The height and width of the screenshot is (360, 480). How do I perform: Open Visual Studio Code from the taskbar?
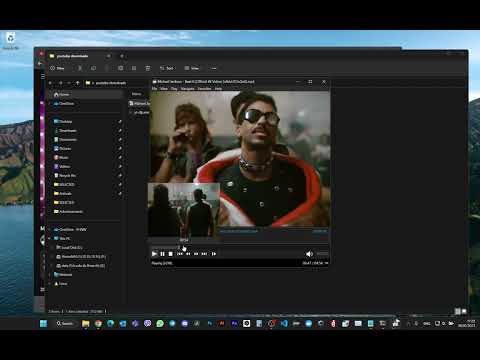[x=284, y=323]
